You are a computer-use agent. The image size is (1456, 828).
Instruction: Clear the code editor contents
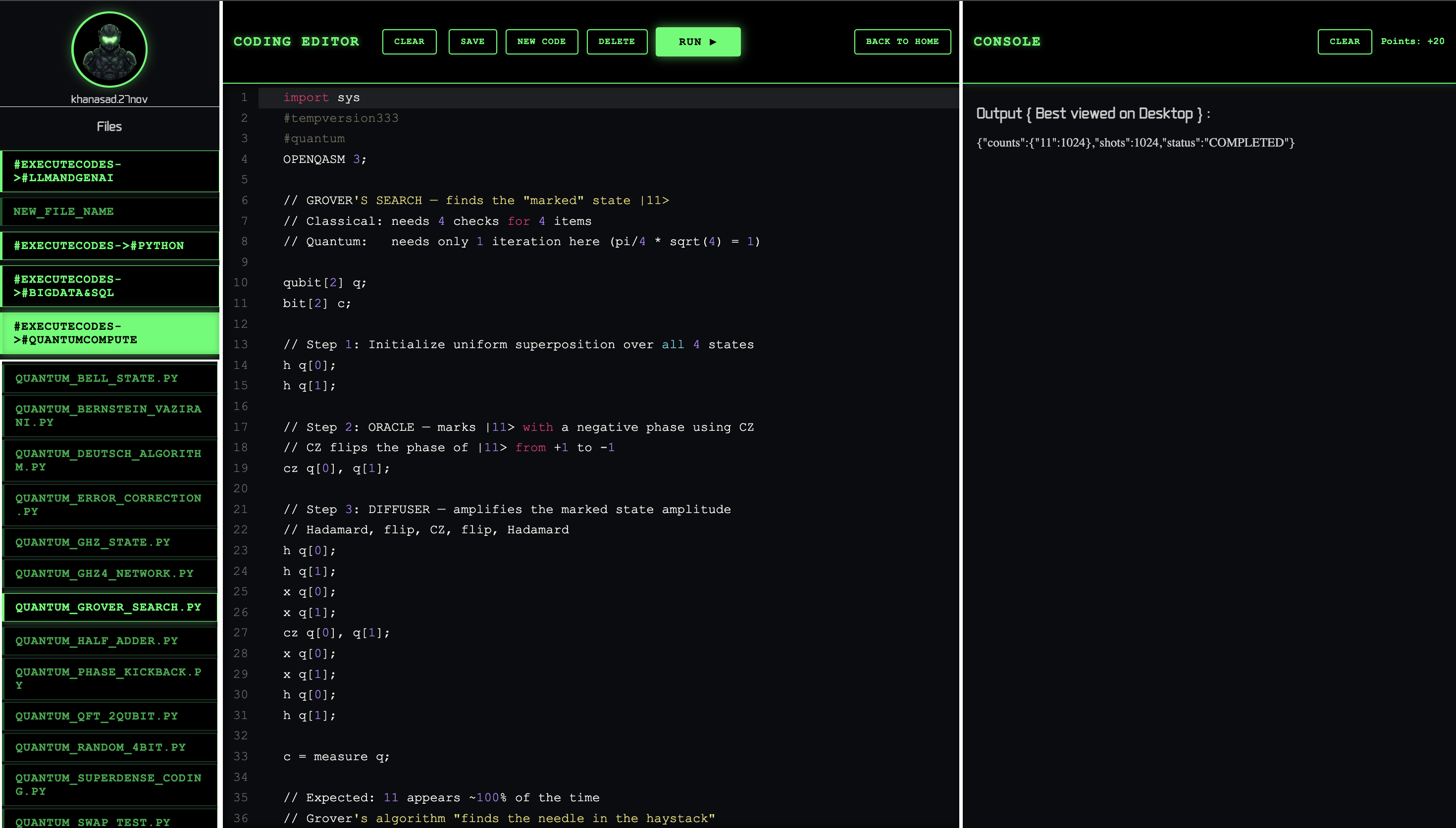(410, 42)
